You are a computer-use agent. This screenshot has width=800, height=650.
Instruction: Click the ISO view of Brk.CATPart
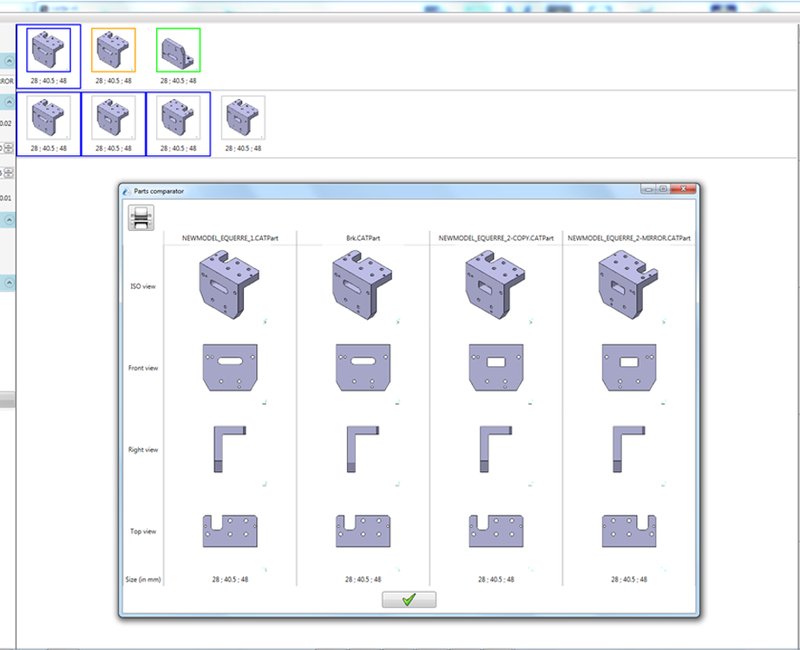362,285
